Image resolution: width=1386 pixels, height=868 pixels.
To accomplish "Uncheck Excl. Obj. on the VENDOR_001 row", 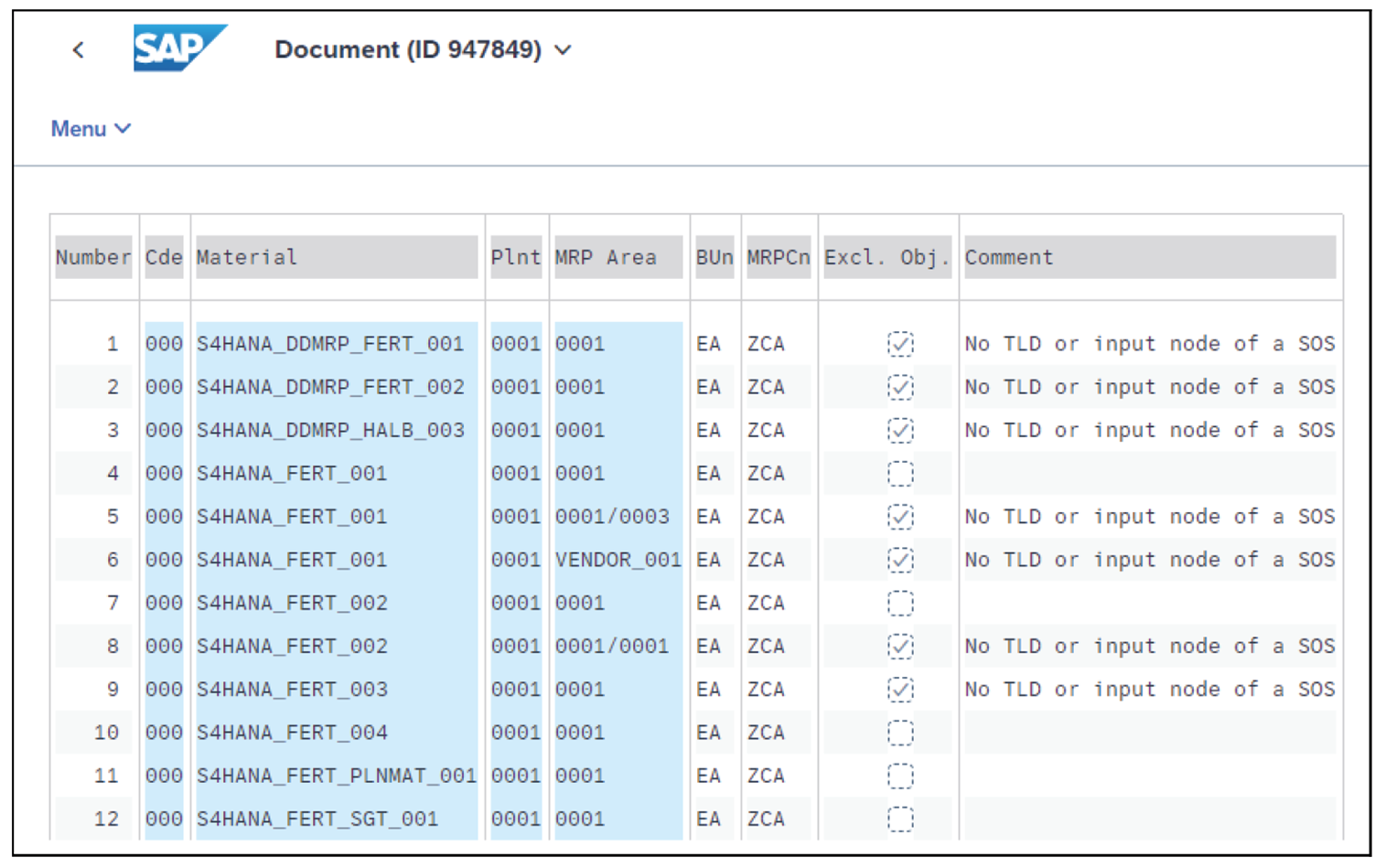I will (x=899, y=560).
